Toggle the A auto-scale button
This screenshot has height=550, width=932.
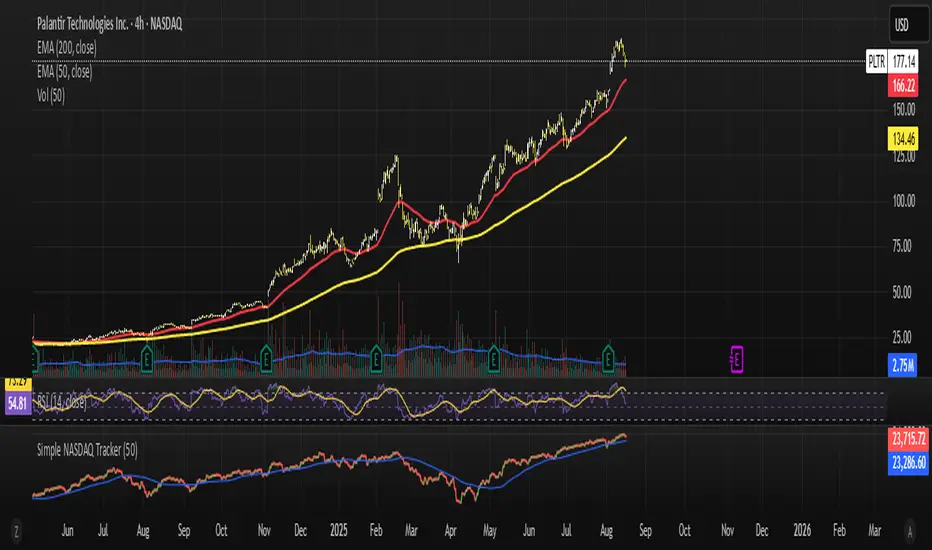tap(909, 532)
